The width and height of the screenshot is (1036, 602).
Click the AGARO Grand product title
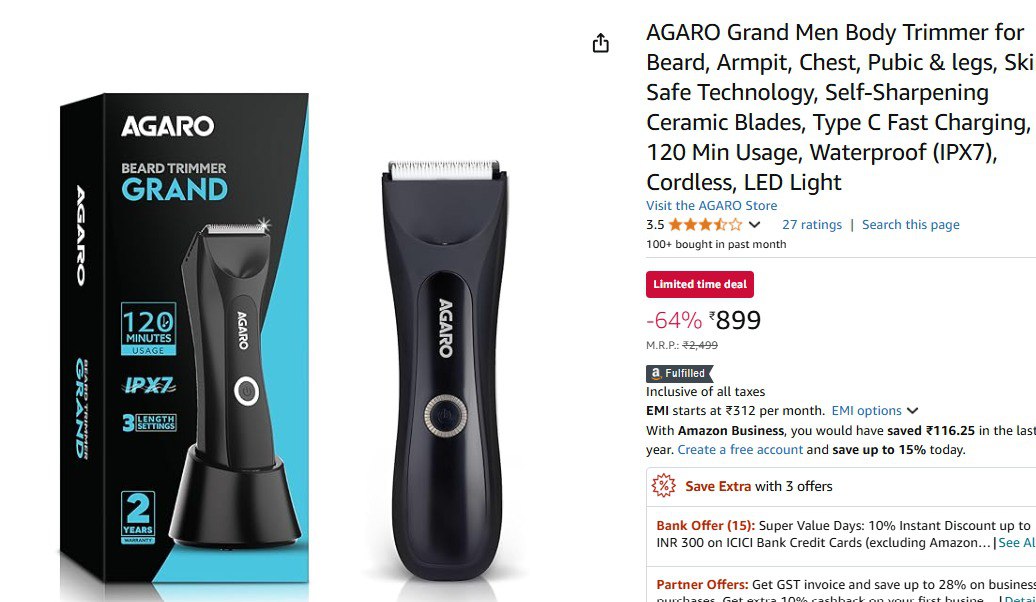[x=840, y=107]
